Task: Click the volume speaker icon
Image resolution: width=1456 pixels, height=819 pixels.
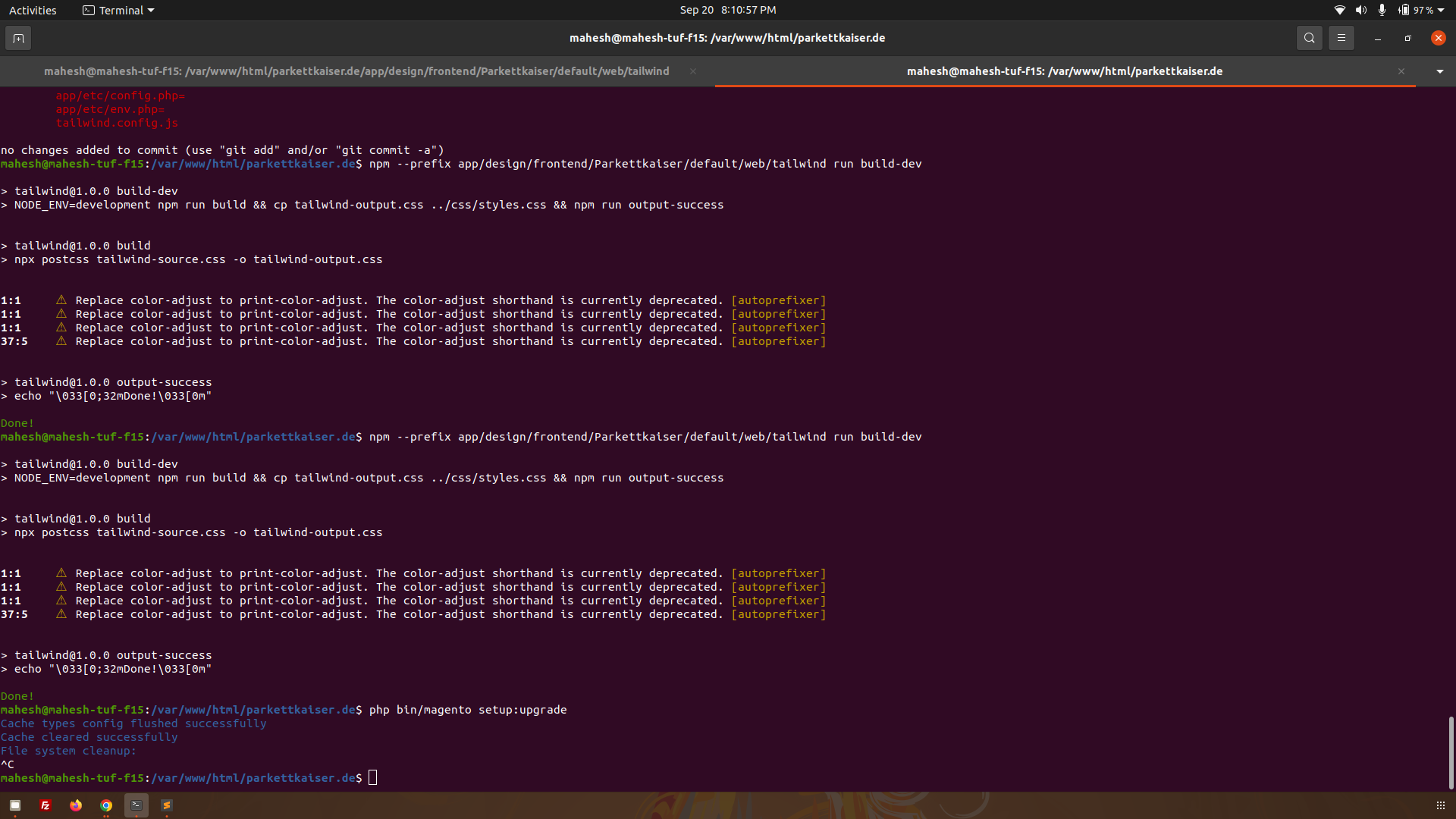Action: 1361,10
